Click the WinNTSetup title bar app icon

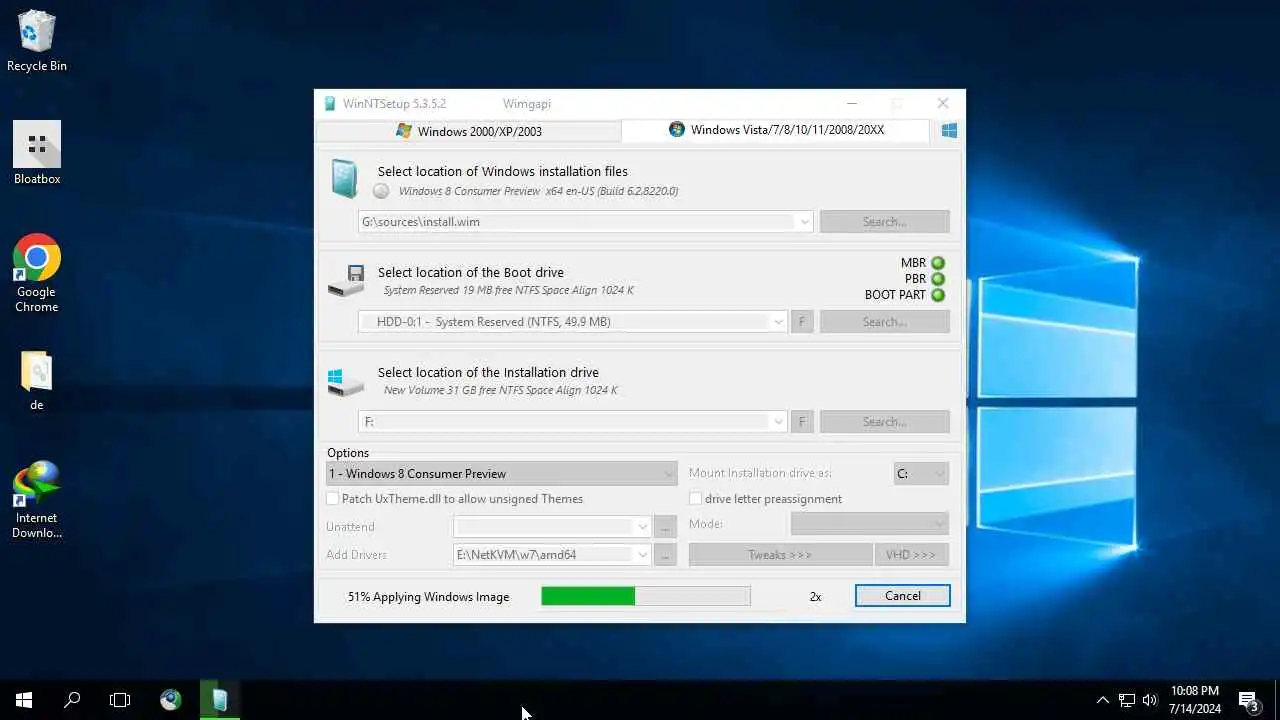click(x=330, y=103)
